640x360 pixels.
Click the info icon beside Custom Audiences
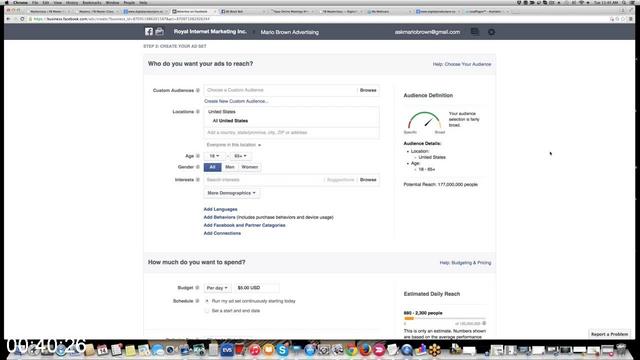pyautogui.click(x=198, y=90)
